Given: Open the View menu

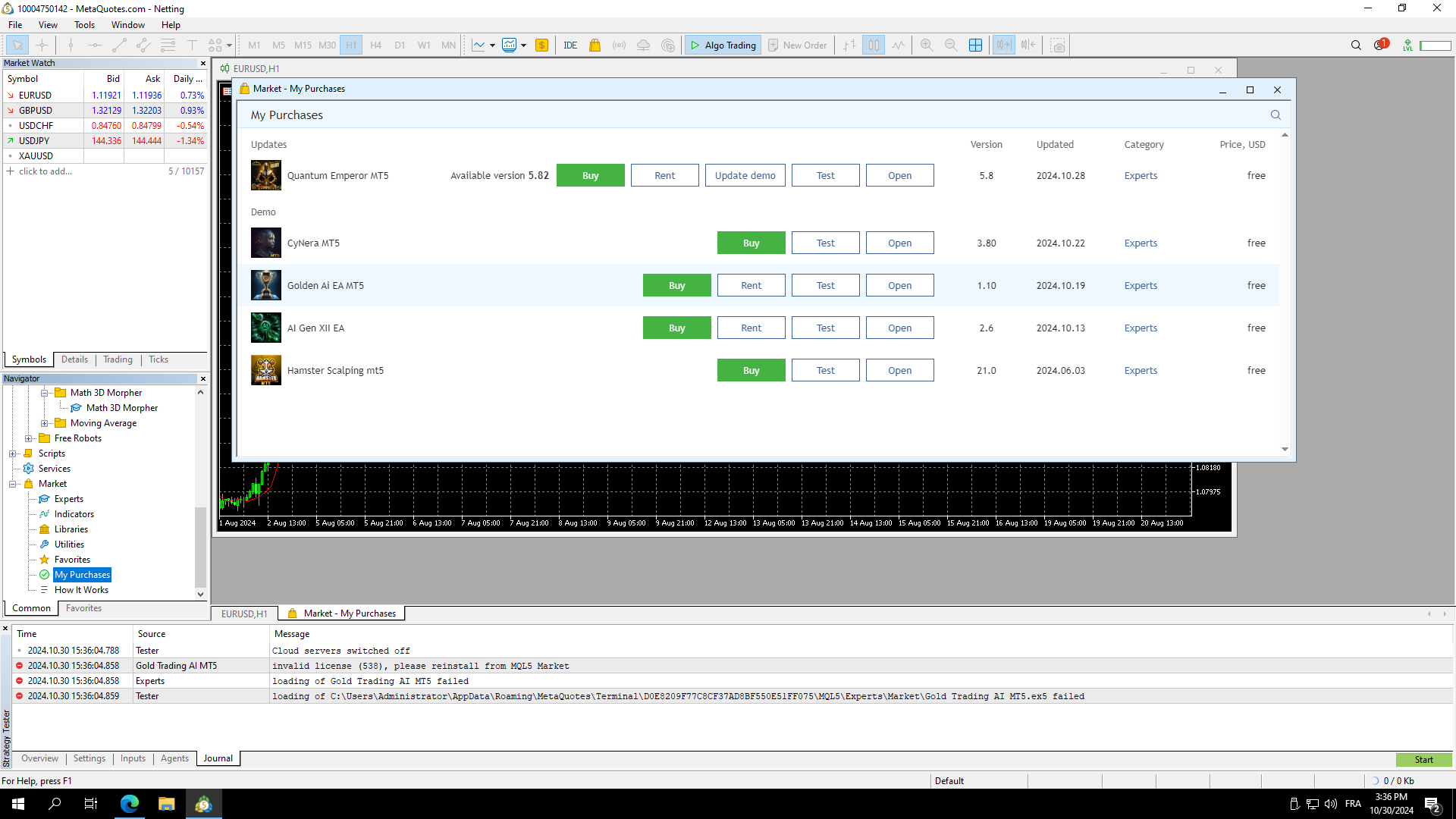Looking at the screenshot, I should [x=48, y=25].
